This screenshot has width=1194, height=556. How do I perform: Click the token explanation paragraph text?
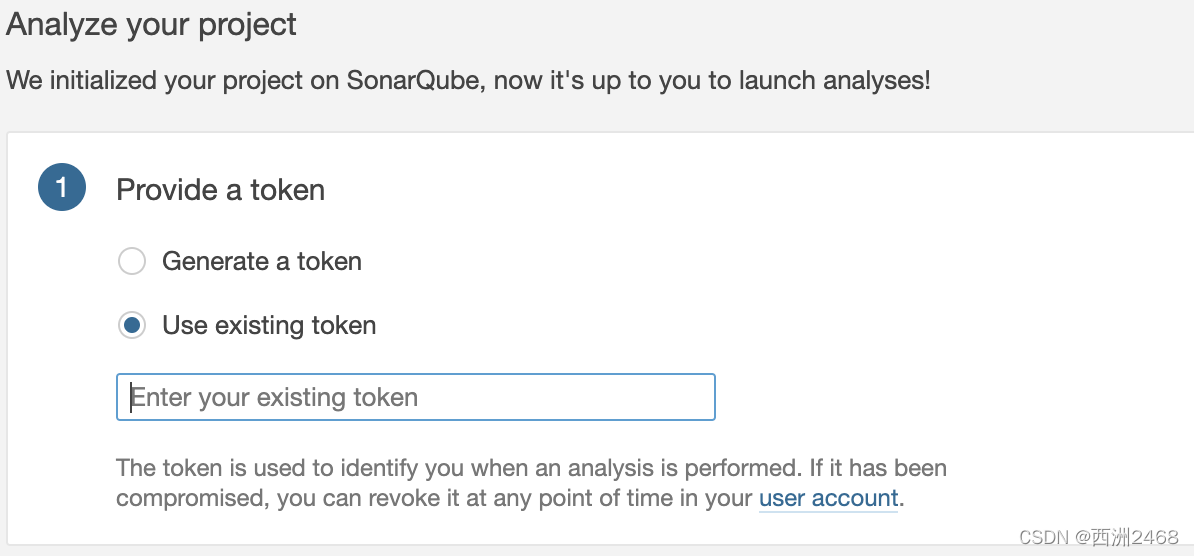tap(532, 483)
